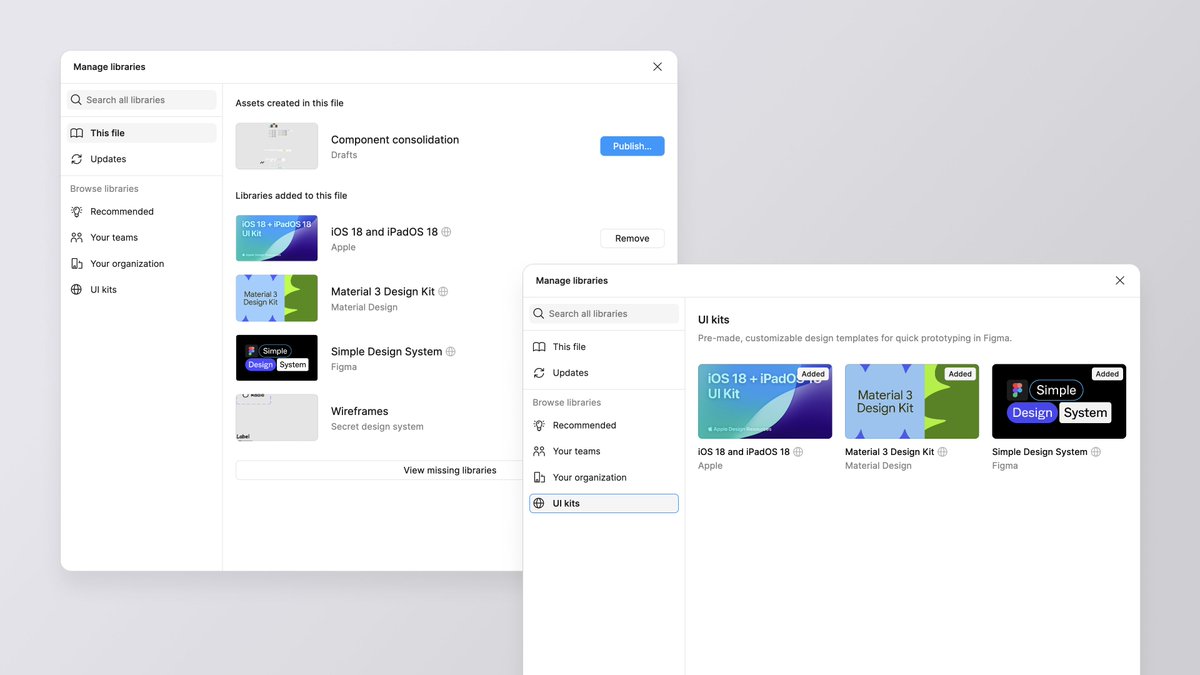This screenshot has width=1200, height=675.
Task: Click the Added badge on iOS 18 card
Action: pos(813,374)
